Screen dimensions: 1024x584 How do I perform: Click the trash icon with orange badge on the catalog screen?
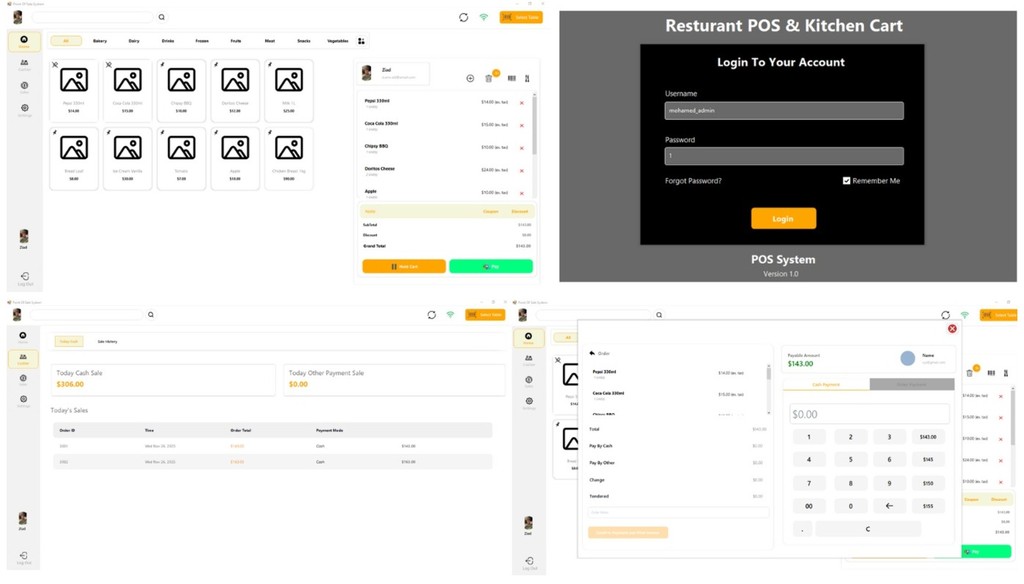488,78
